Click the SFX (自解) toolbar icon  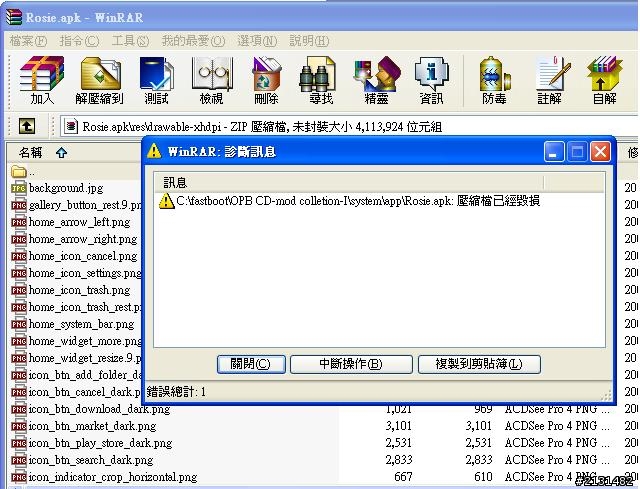[x=605, y=81]
